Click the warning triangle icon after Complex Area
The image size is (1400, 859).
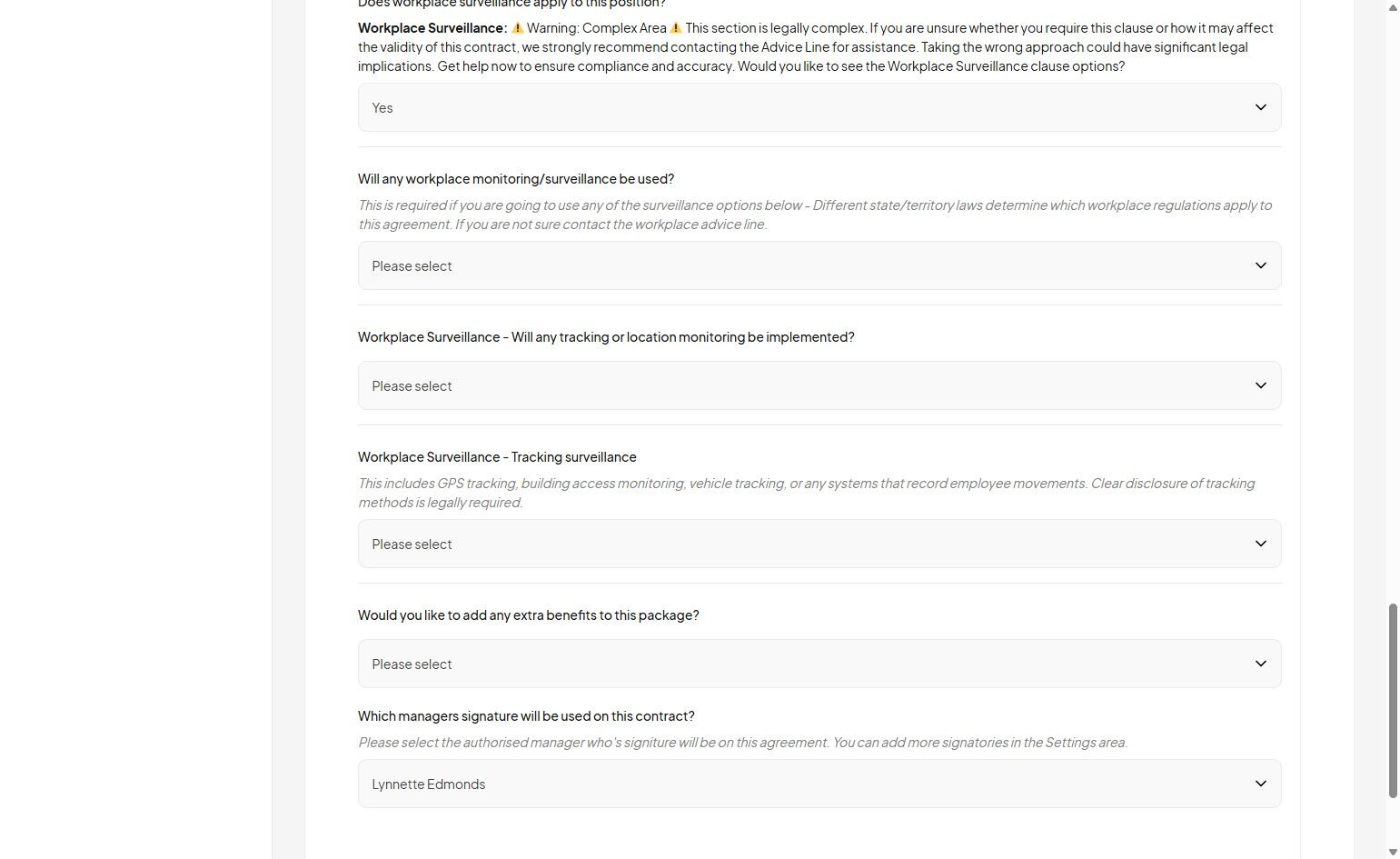pos(676,28)
